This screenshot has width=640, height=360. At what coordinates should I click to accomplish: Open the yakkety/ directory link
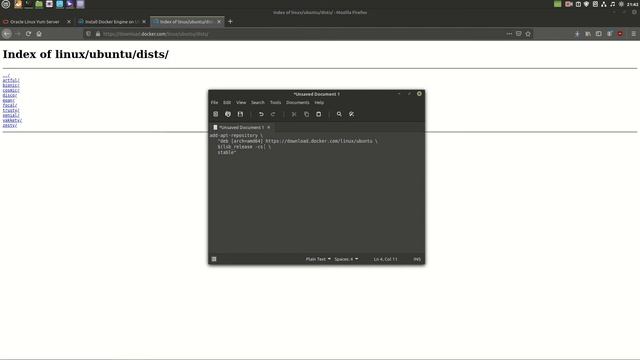click(12, 120)
